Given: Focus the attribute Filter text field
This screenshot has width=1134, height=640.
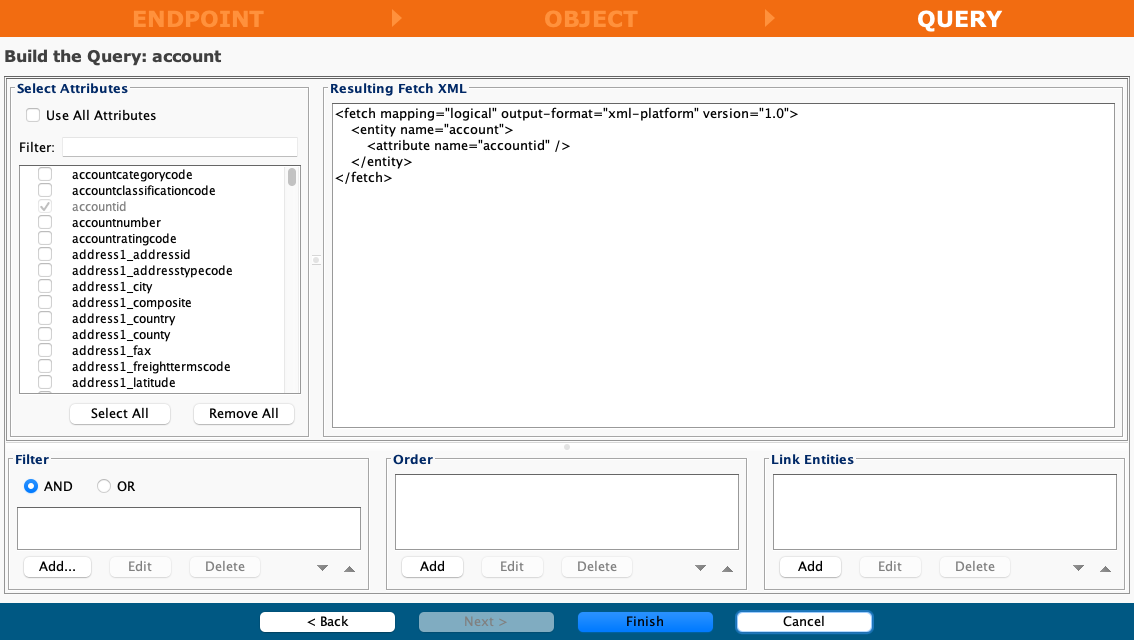Looking at the screenshot, I should pyautogui.click(x=180, y=147).
